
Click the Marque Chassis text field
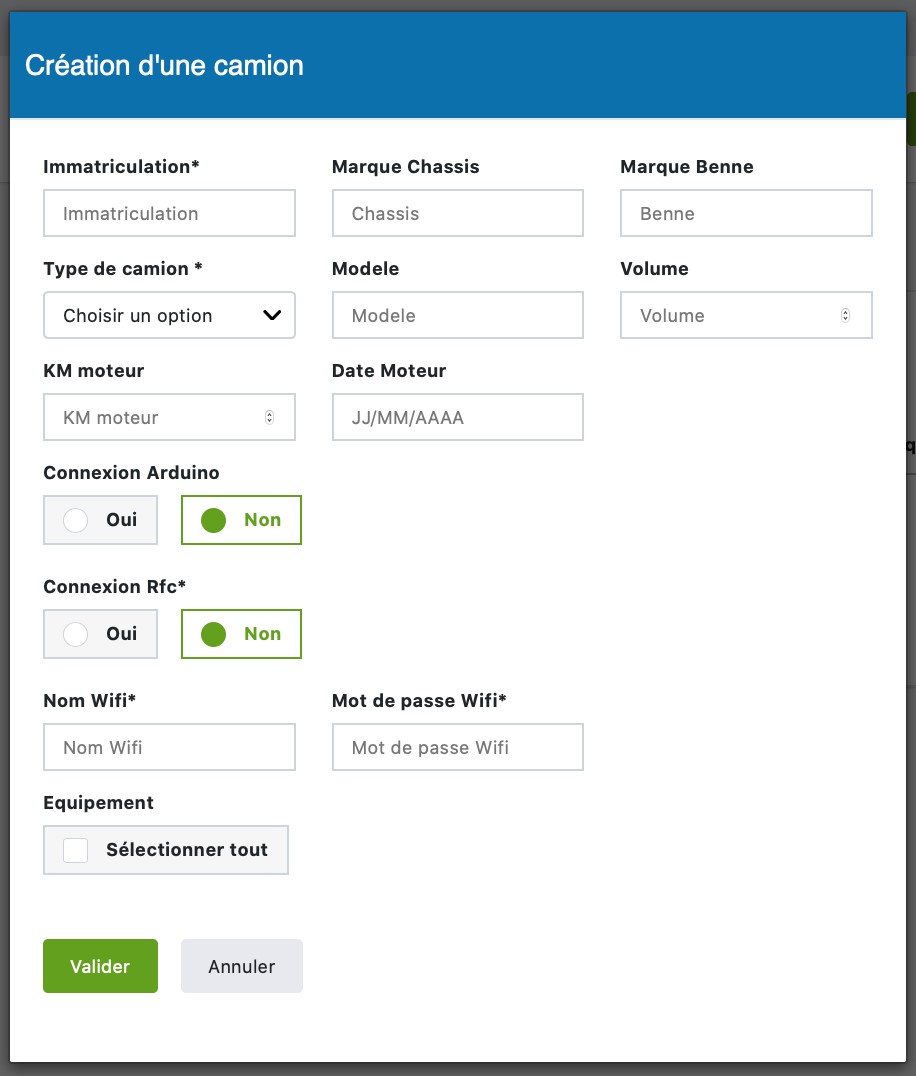[457, 213]
